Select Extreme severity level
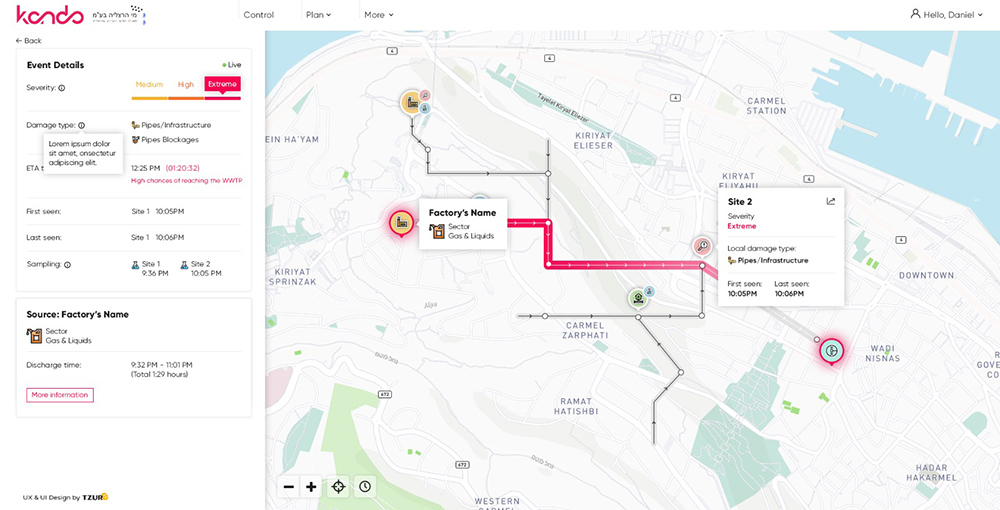The image size is (1000, 510). pyautogui.click(x=222, y=85)
